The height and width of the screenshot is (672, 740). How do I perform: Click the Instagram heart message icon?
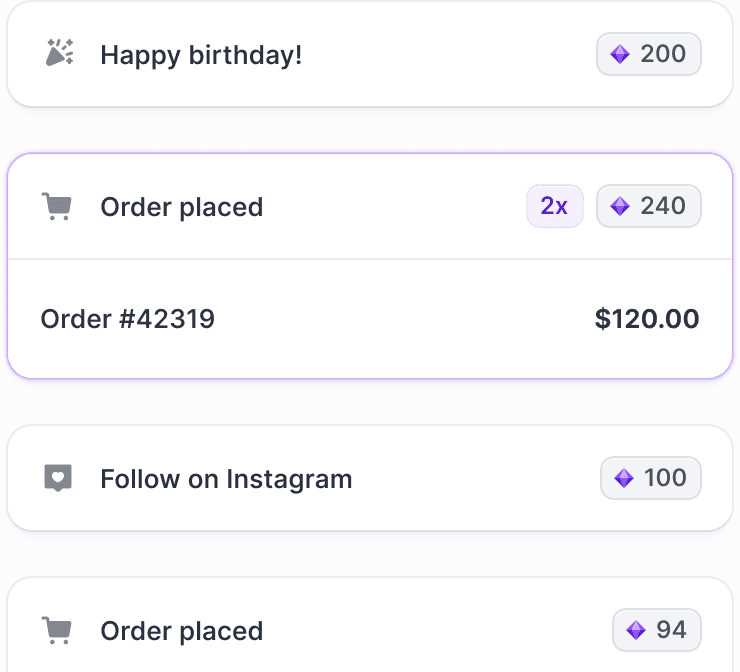click(58, 478)
